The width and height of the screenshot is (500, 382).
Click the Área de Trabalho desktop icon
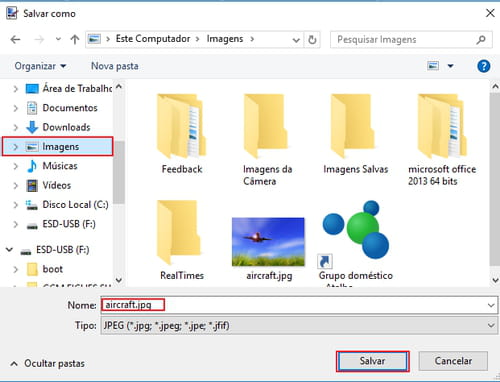[32, 89]
